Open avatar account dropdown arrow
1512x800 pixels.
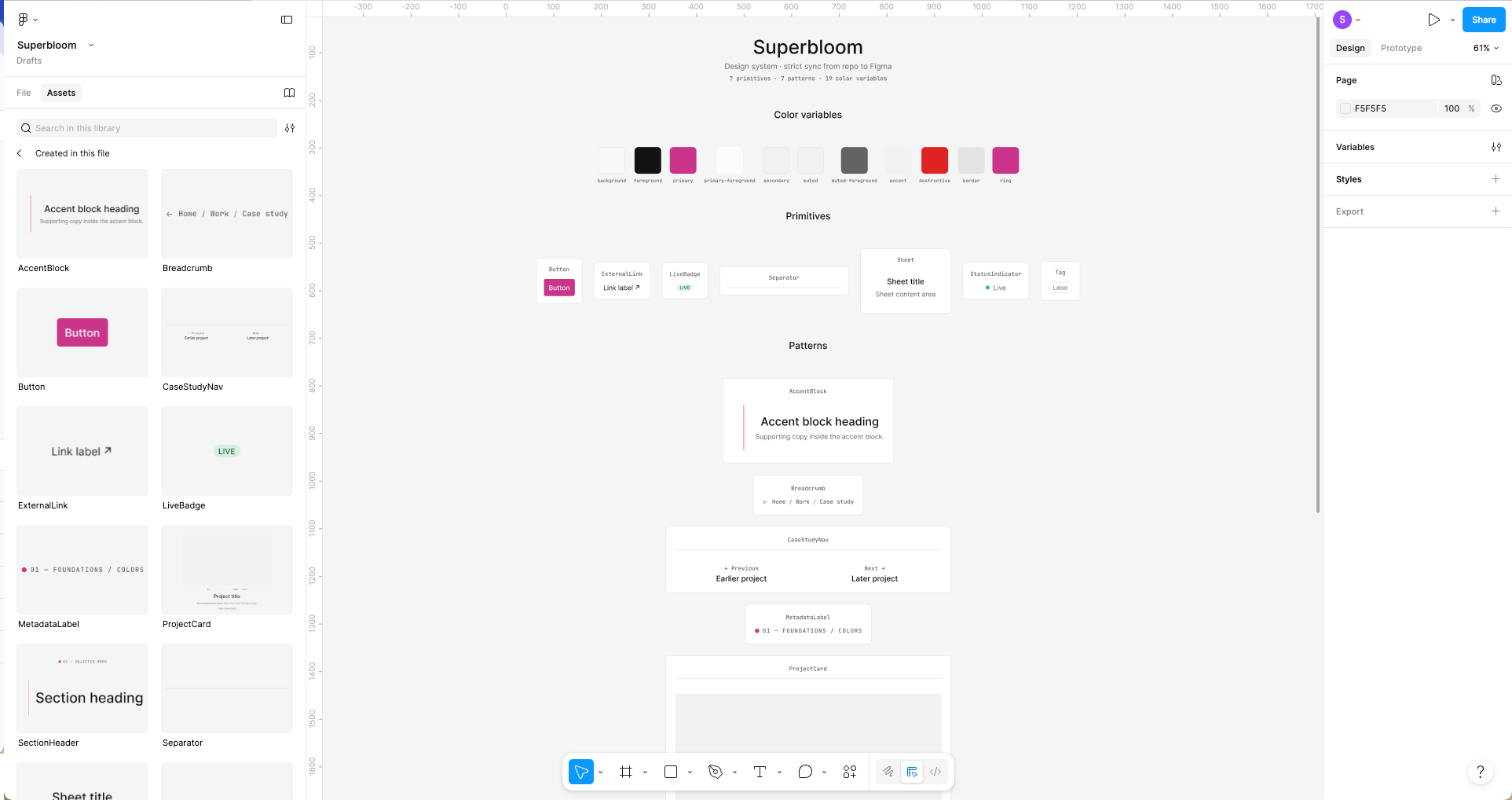[x=1358, y=20]
